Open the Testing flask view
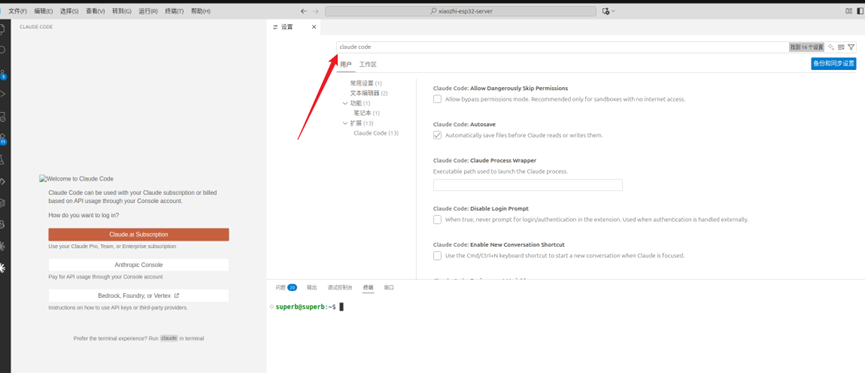The width and height of the screenshot is (865, 373). pyautogui.click(x=3, y=160)
